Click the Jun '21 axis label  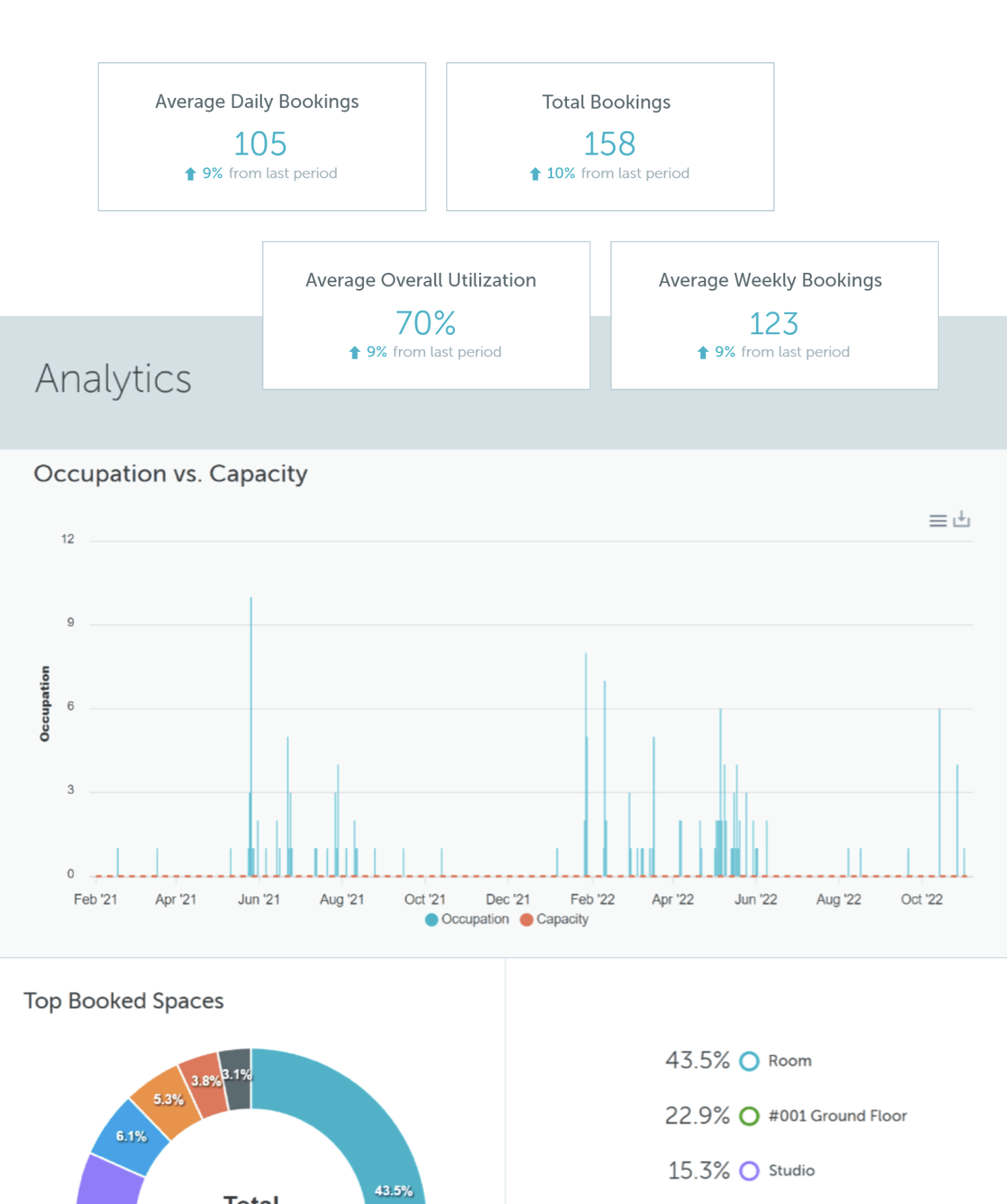[x=258, y=899]
